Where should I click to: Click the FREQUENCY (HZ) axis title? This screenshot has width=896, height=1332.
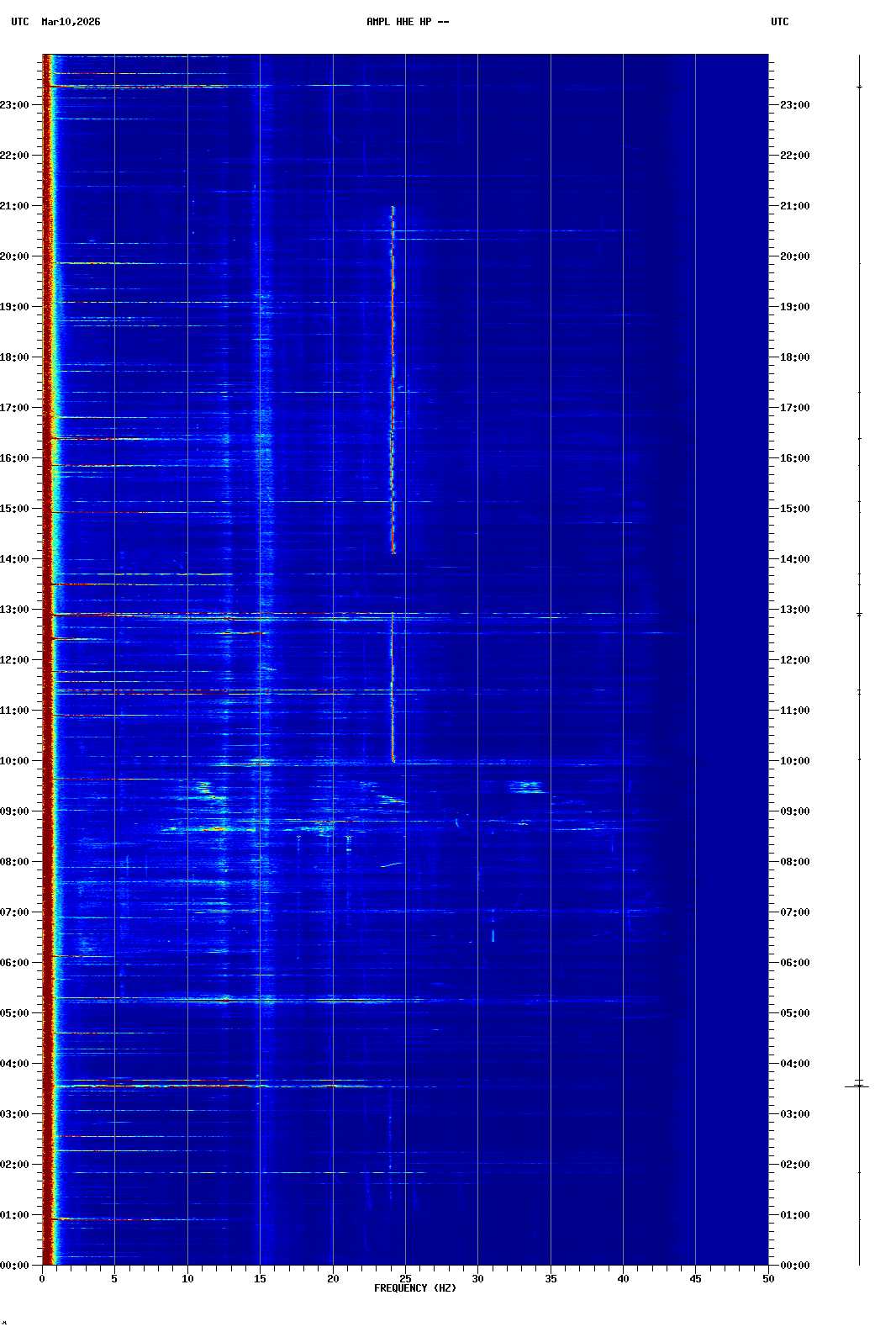[x=415, y=1288]
